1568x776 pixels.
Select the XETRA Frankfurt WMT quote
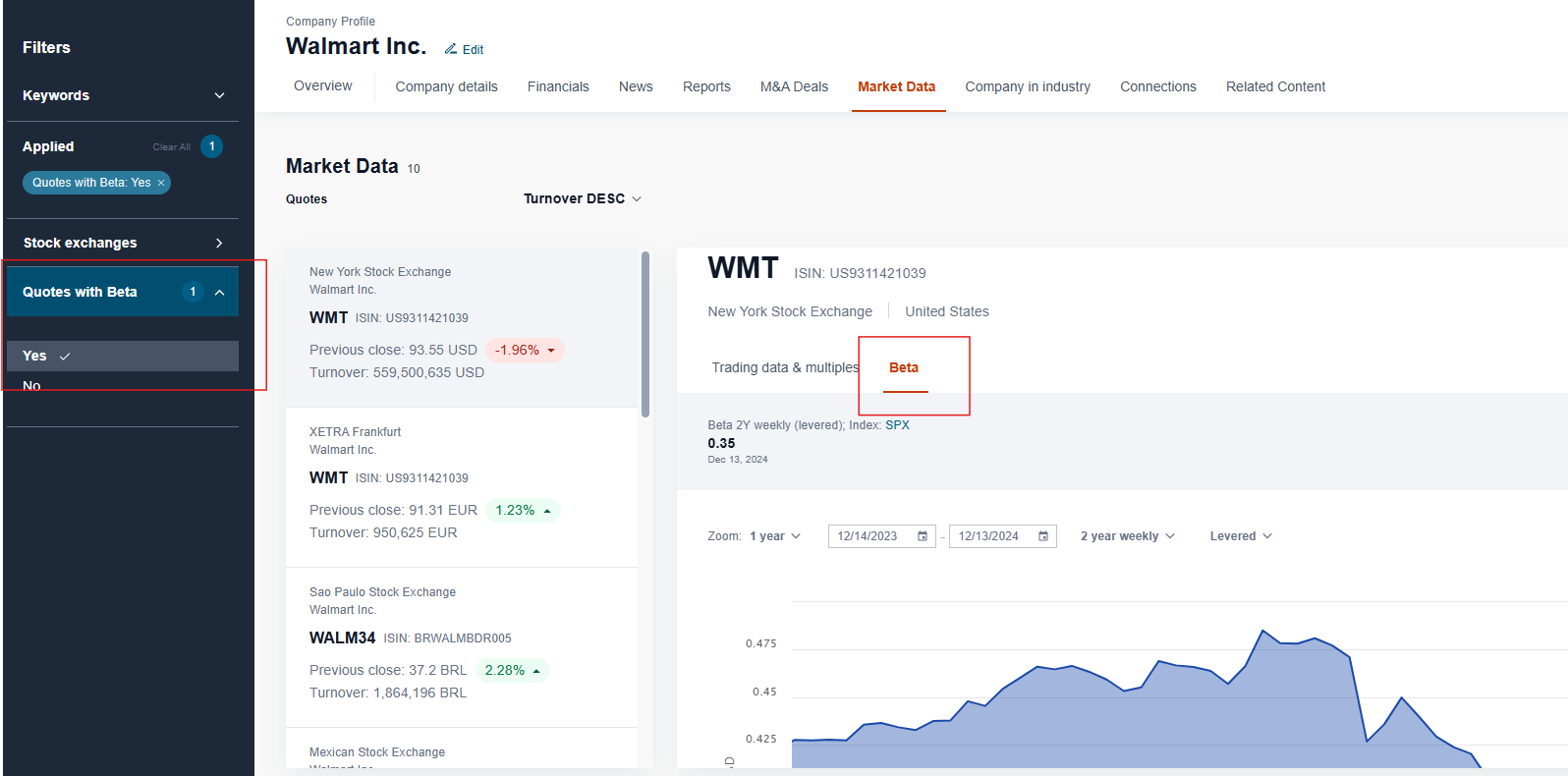tap(462, 487)
